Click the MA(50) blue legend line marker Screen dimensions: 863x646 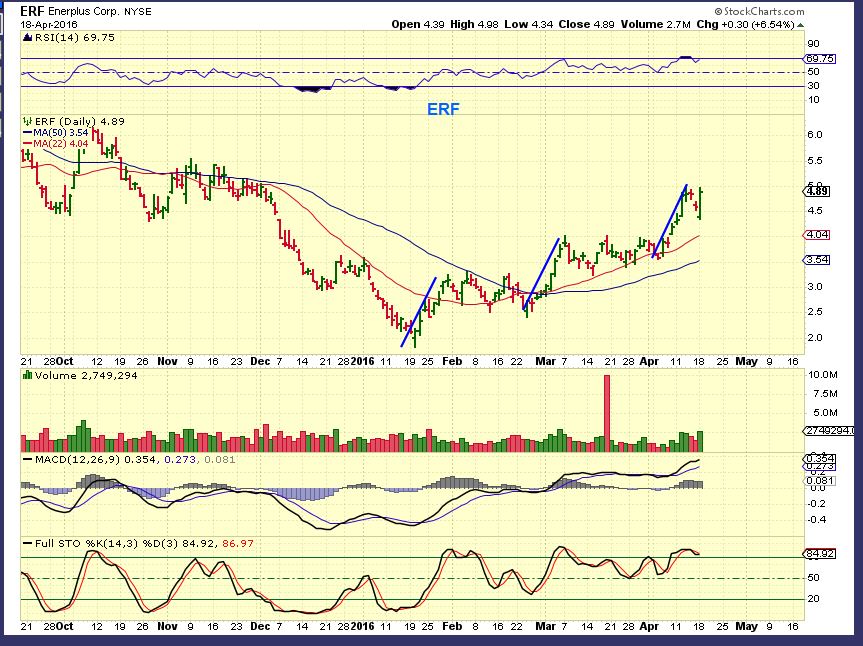[x=28, y=133]
